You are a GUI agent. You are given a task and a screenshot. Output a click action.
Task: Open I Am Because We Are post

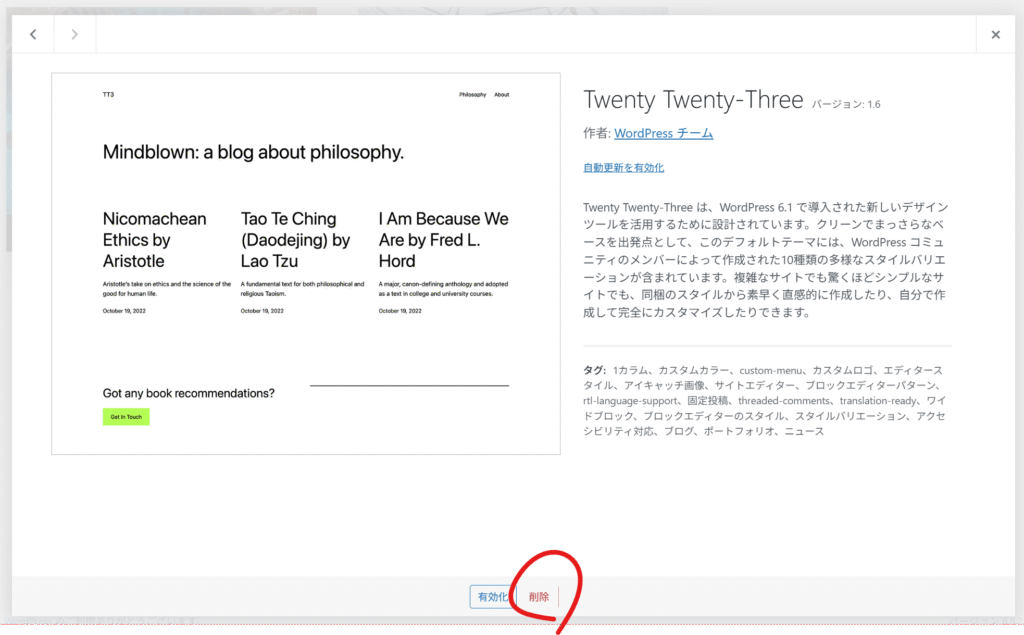coord(443,240)
